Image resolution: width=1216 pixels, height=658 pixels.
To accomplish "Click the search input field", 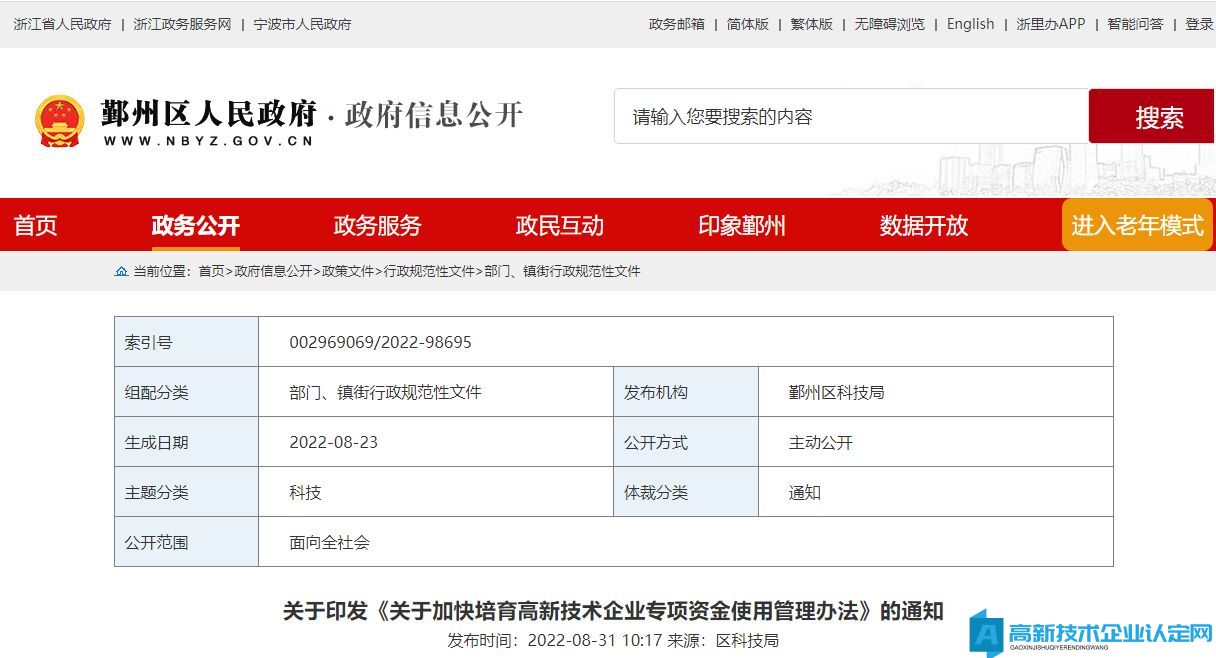I will [x=850, y=117].
